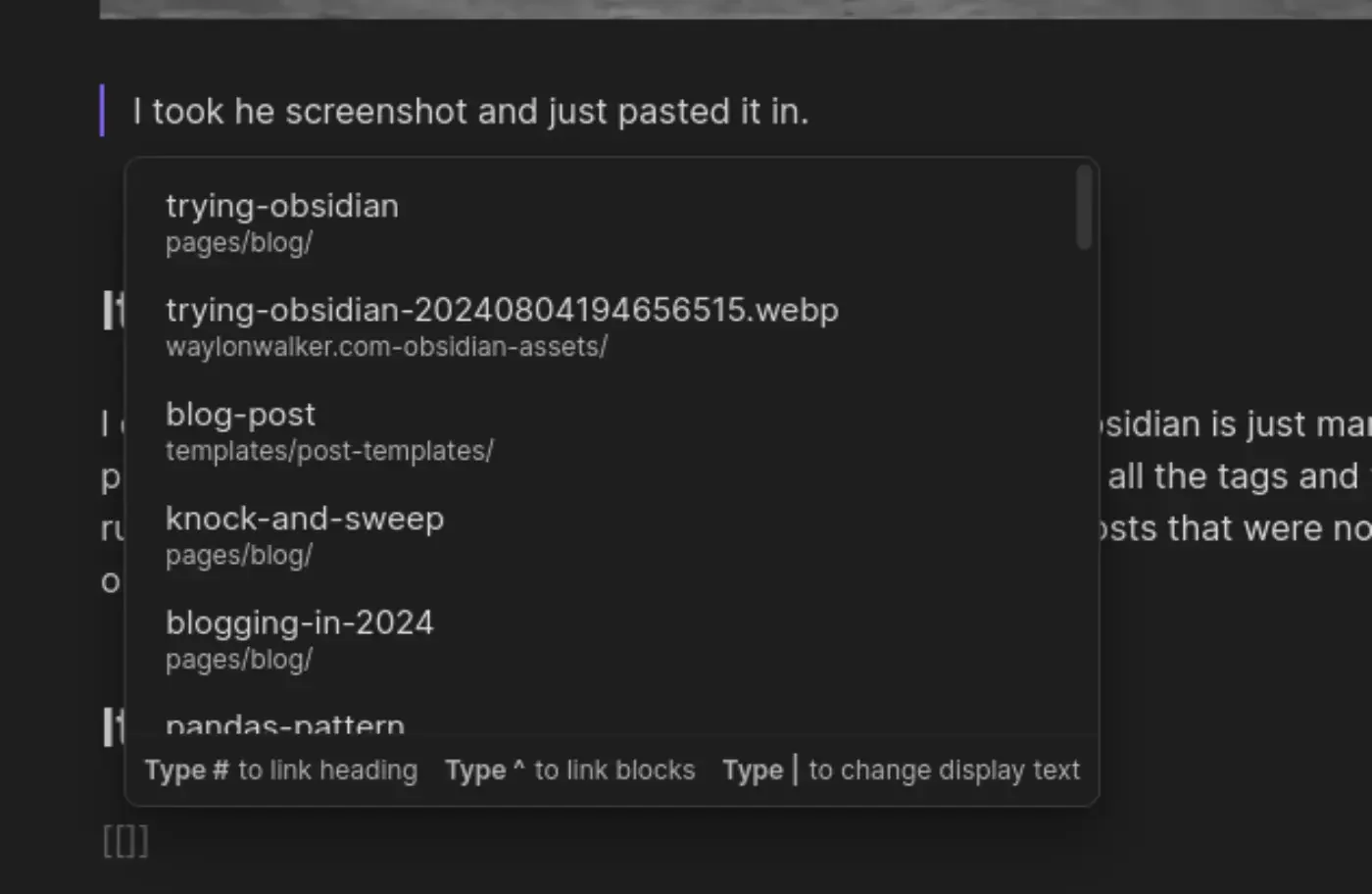Select the partially visible pandas-pattern suggestion
The width and height of the screenshot is (1372, 894).
[x=285, y=725]
